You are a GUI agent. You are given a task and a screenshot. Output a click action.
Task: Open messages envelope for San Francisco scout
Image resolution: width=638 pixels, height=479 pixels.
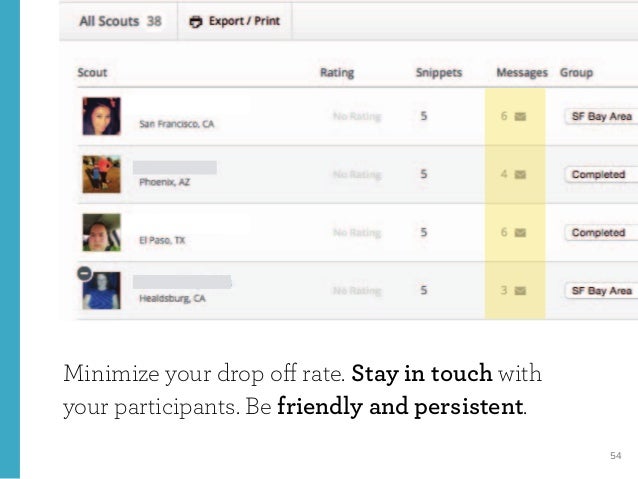(520, 116)
